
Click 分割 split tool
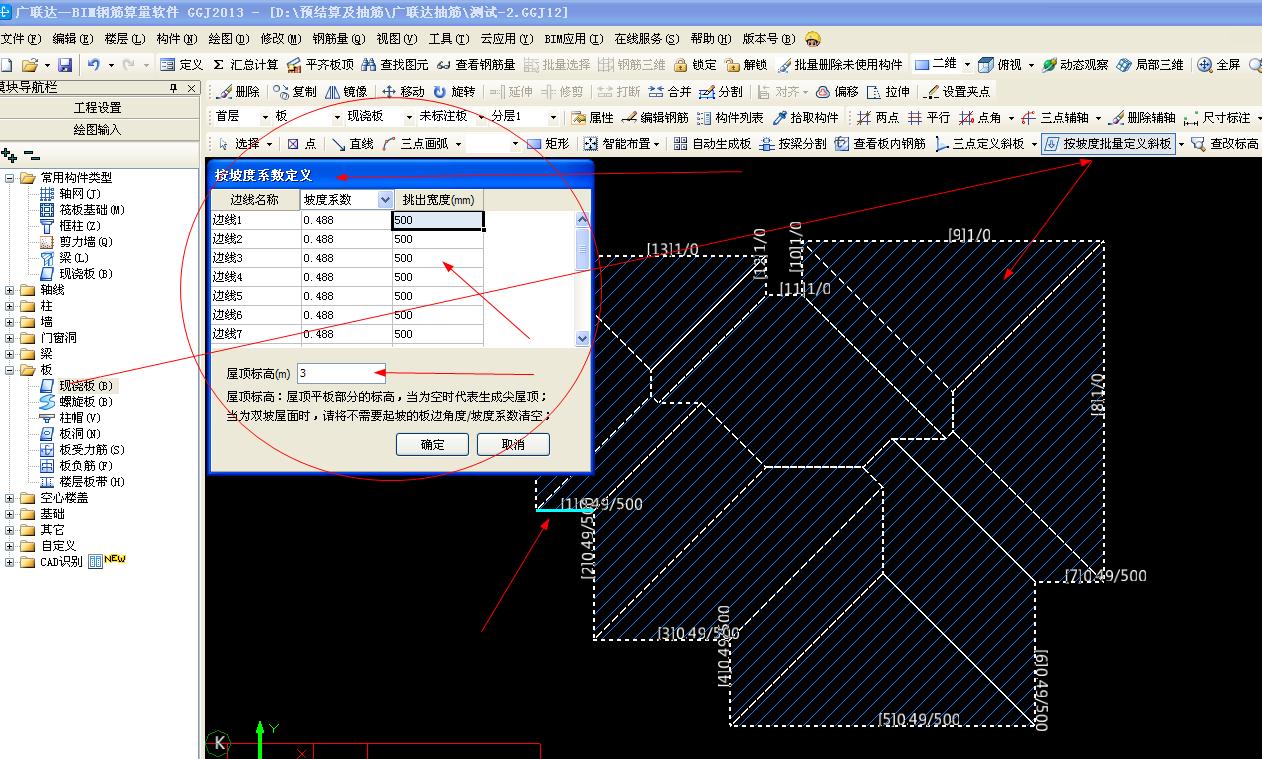click(721, 91)
